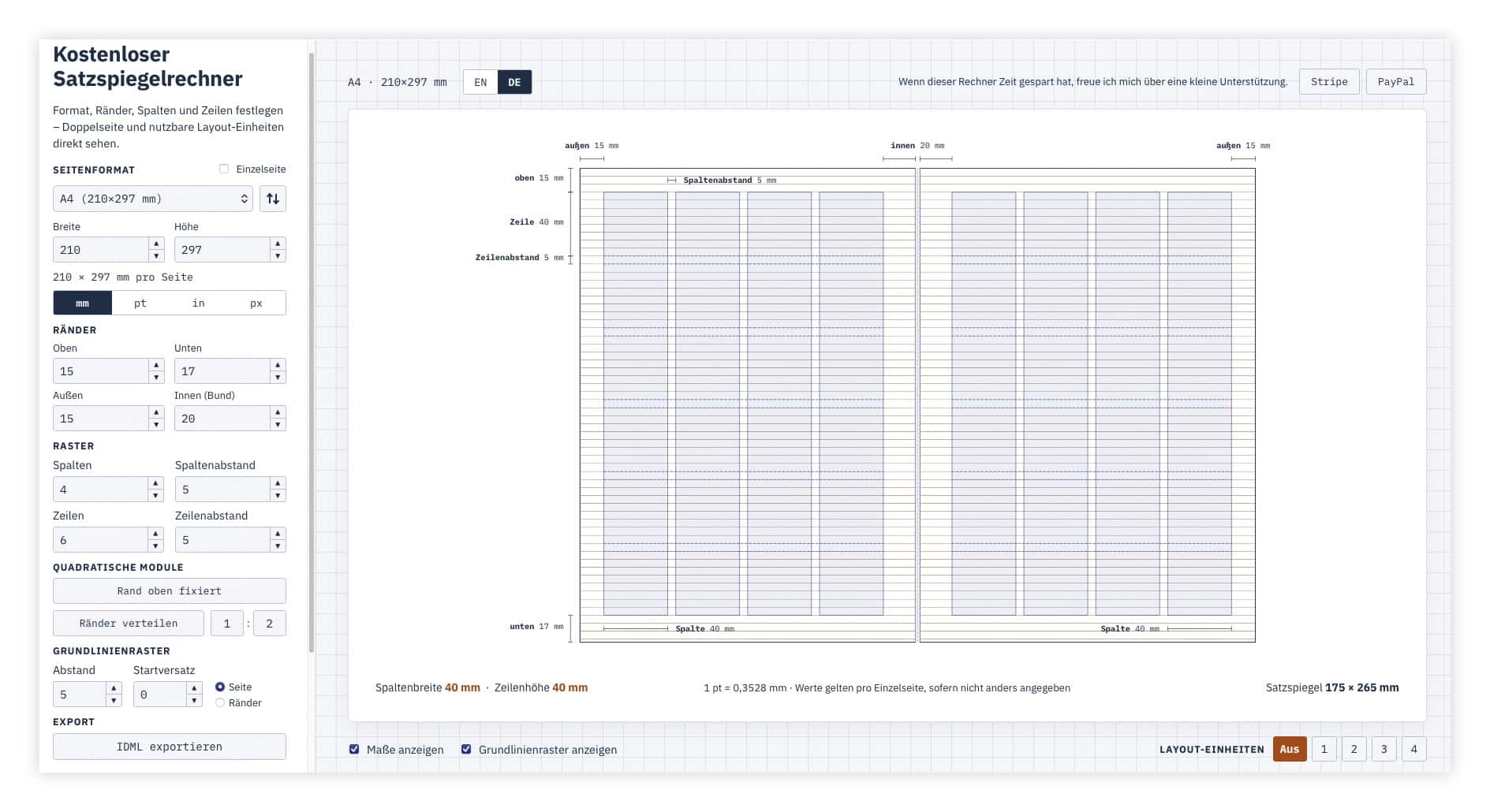This screenshot has width=1490, height=812.
Task: Select in unit tab
Action: pos(199,303)
